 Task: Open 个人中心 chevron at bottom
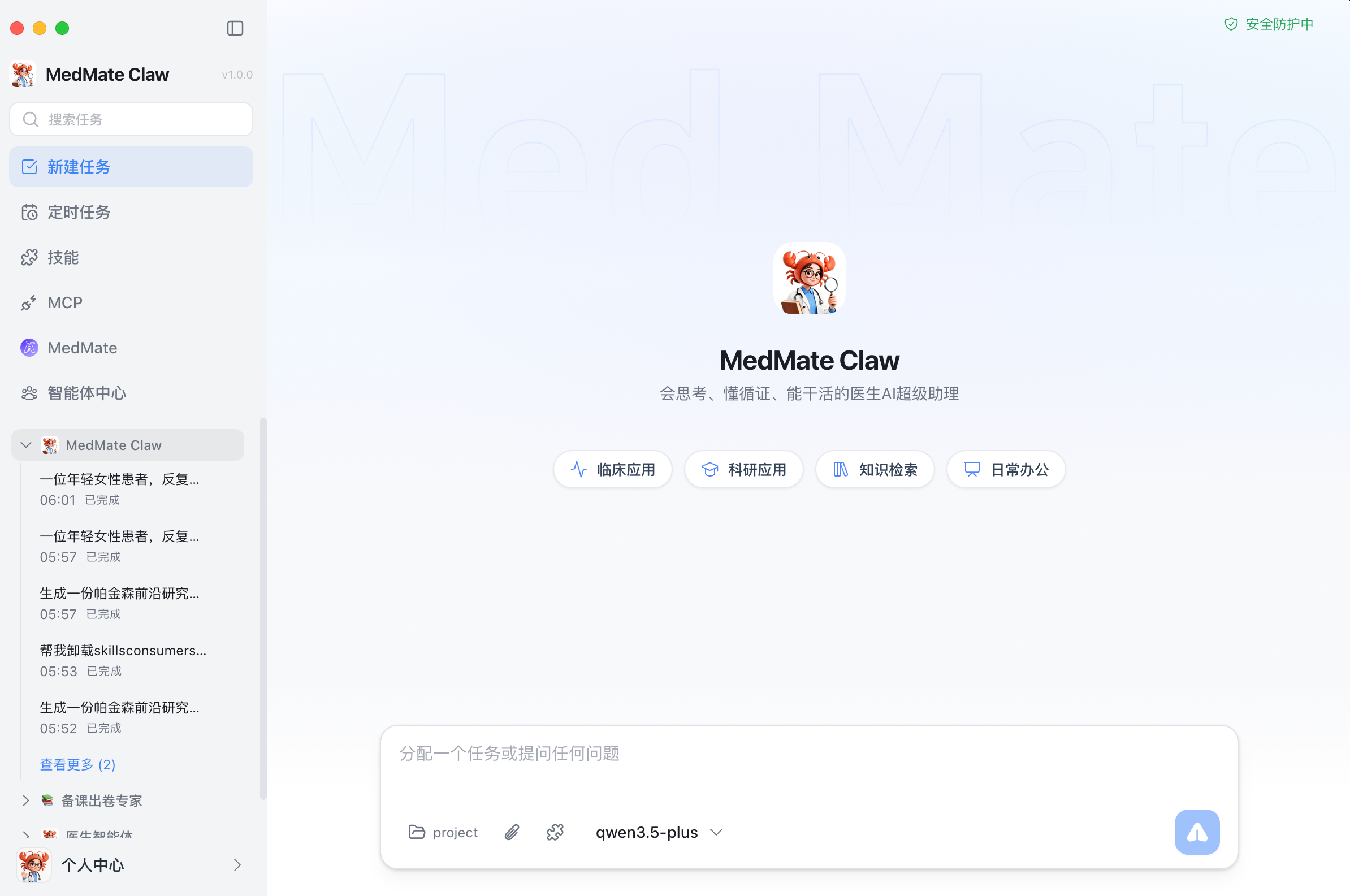coord(237,864)
